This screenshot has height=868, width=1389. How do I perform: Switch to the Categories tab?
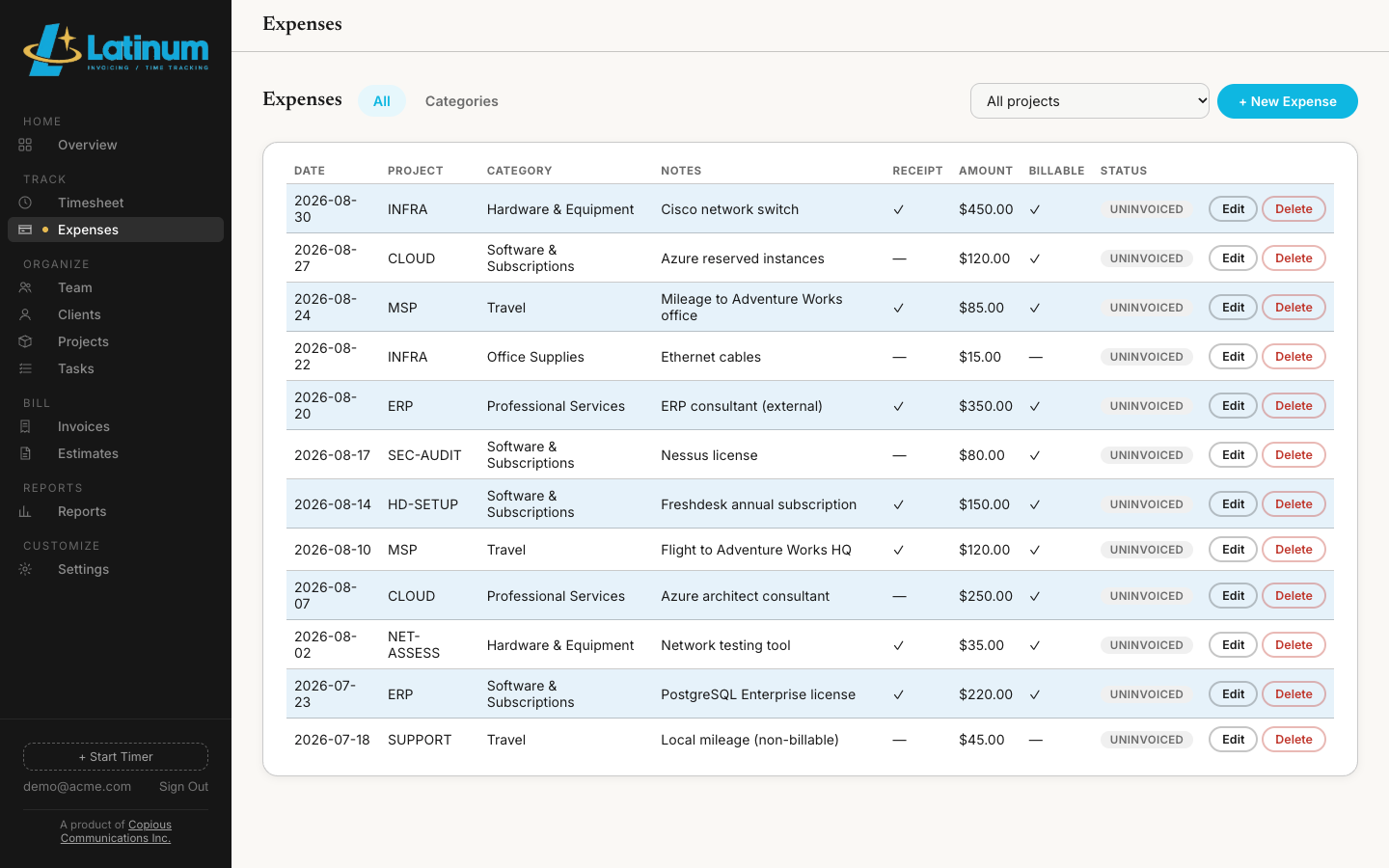click(462, 101)
